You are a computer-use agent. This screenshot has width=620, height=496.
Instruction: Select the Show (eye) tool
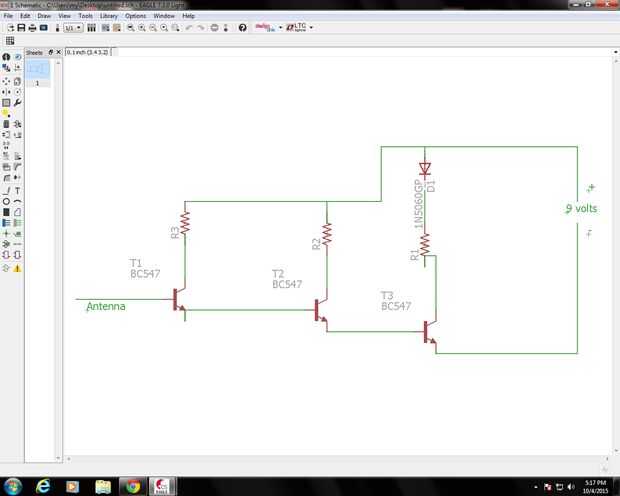(17, 57)
